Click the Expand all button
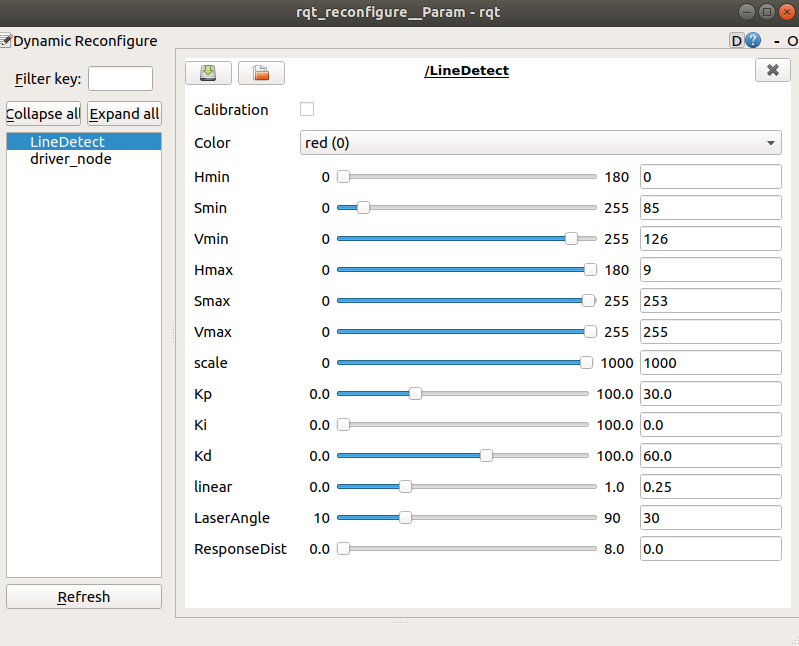Viewport: 799px width, 646px height. point(124,114)
